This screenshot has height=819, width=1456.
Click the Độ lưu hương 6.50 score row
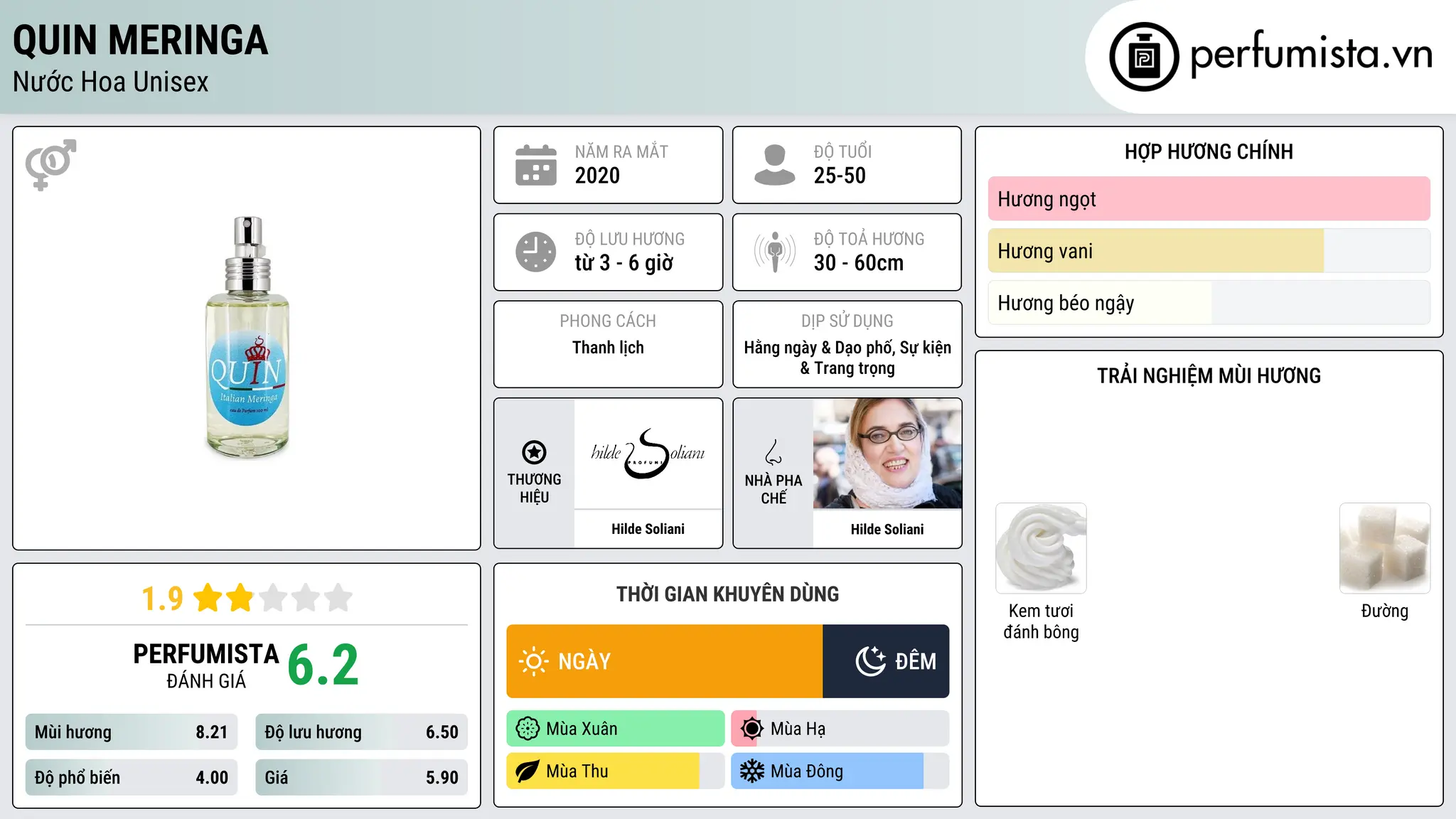click(361, 732)
